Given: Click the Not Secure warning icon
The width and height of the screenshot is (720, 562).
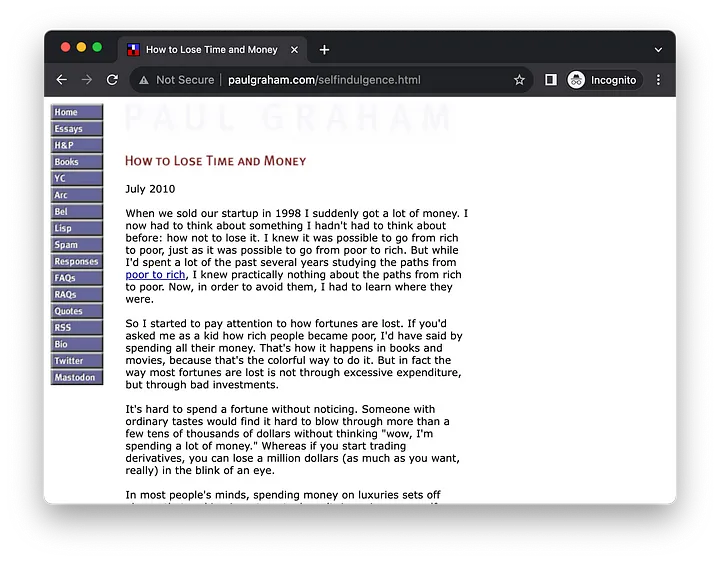Looking at the screenshot, I should [x=144, y=80].
